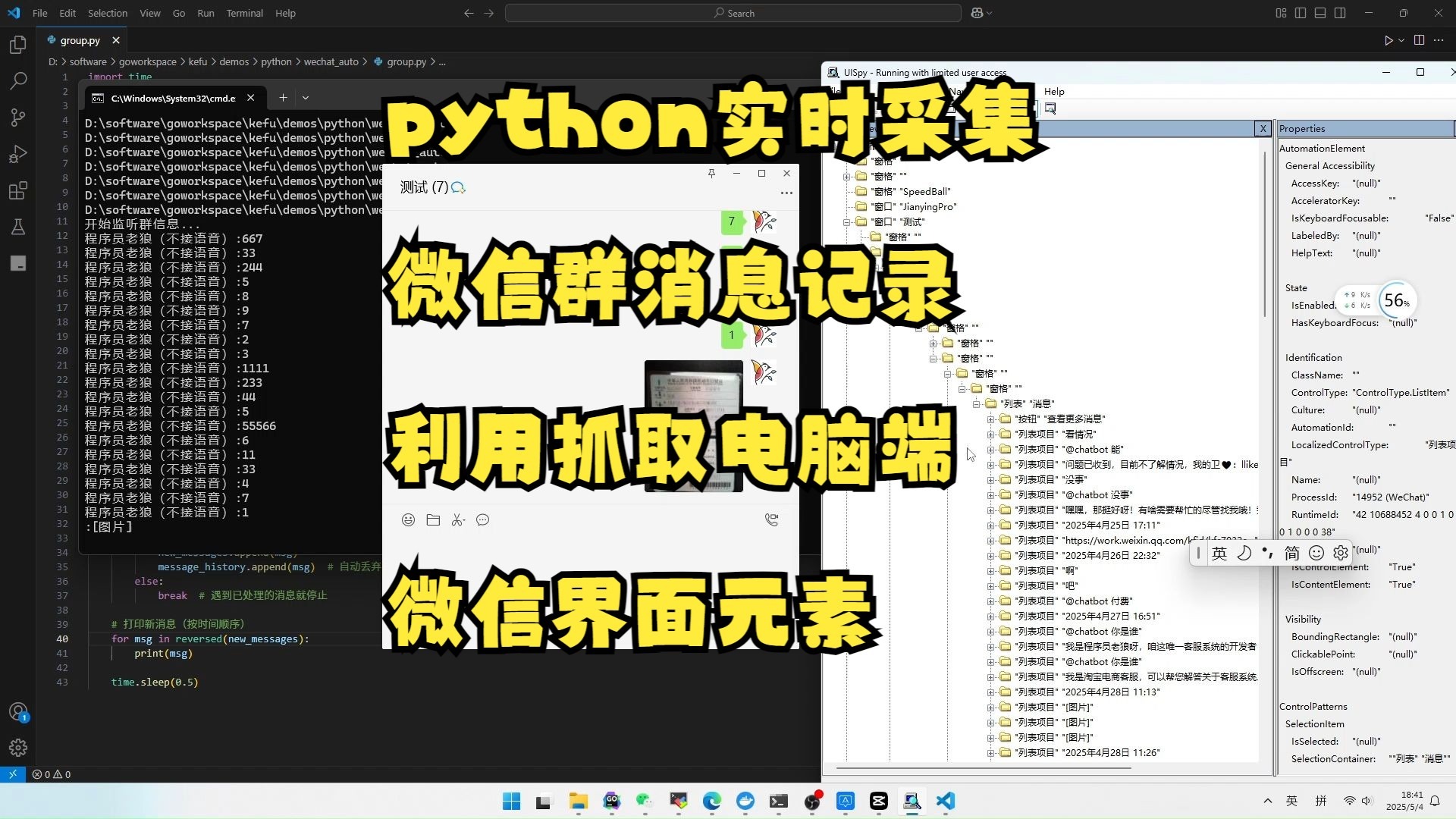Image resolution: width=1456 pixels, height=819 pixels.
Task: Toggle the VS Code primary side bar
Action: click(x=1301, y=13)
